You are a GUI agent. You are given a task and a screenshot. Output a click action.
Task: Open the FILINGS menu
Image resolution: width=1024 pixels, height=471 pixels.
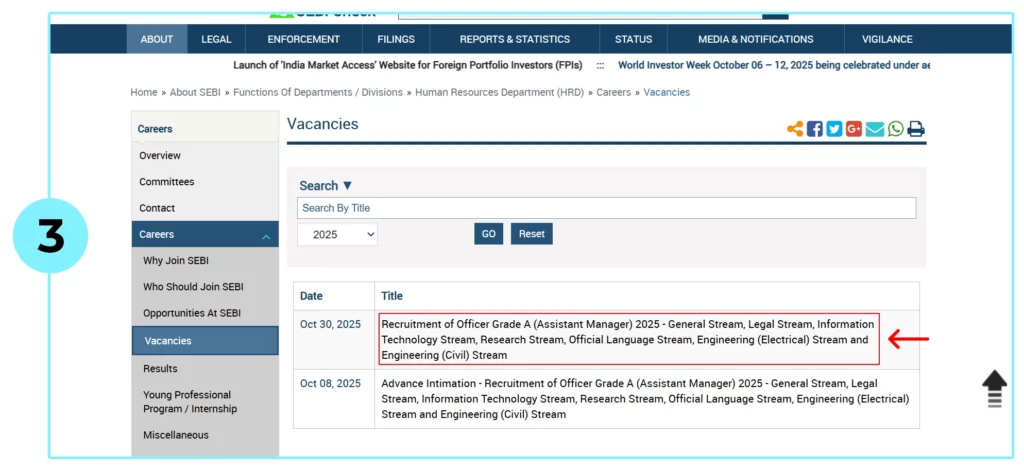click(396, 39)
